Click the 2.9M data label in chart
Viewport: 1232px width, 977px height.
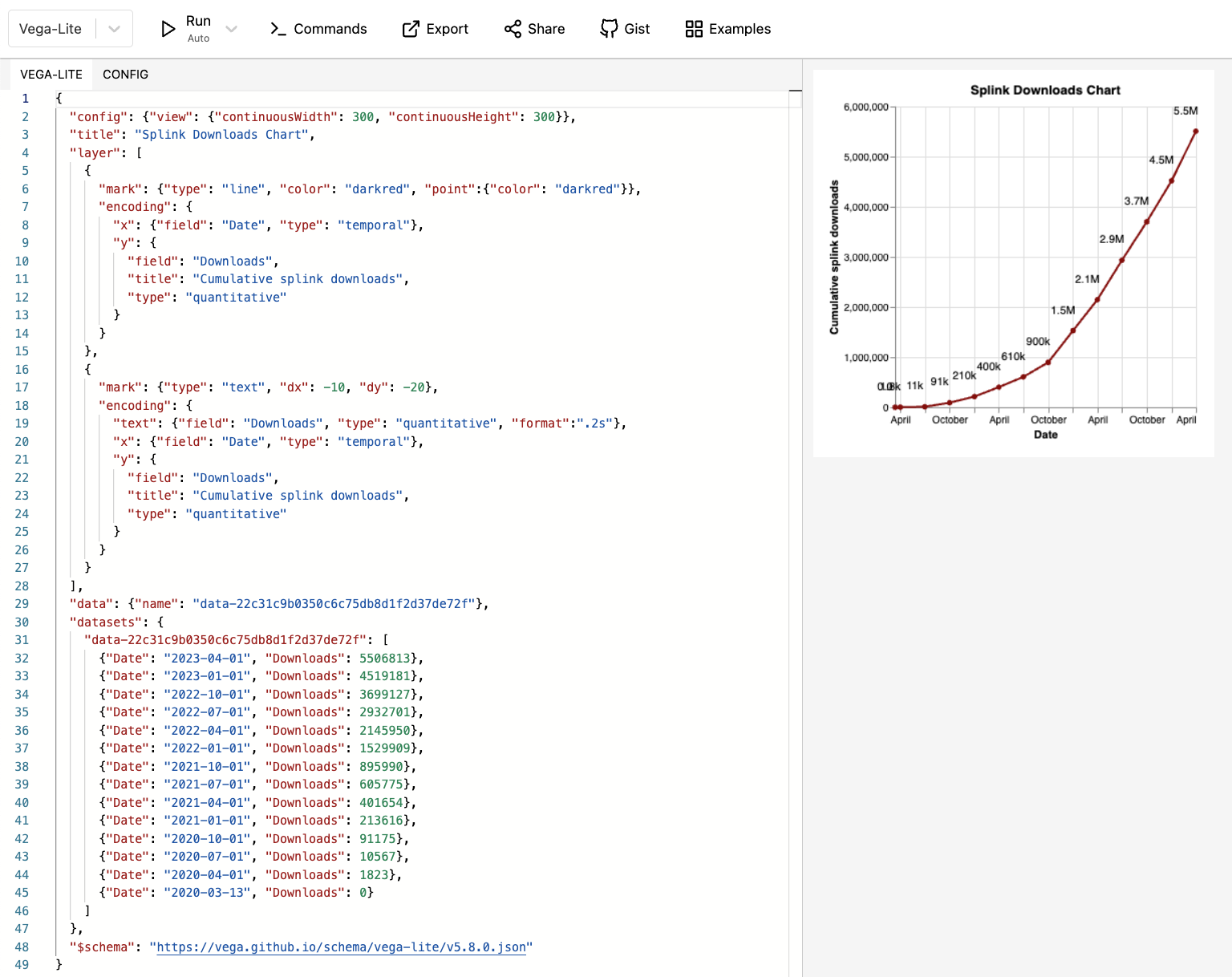(x=1111, y=239)
